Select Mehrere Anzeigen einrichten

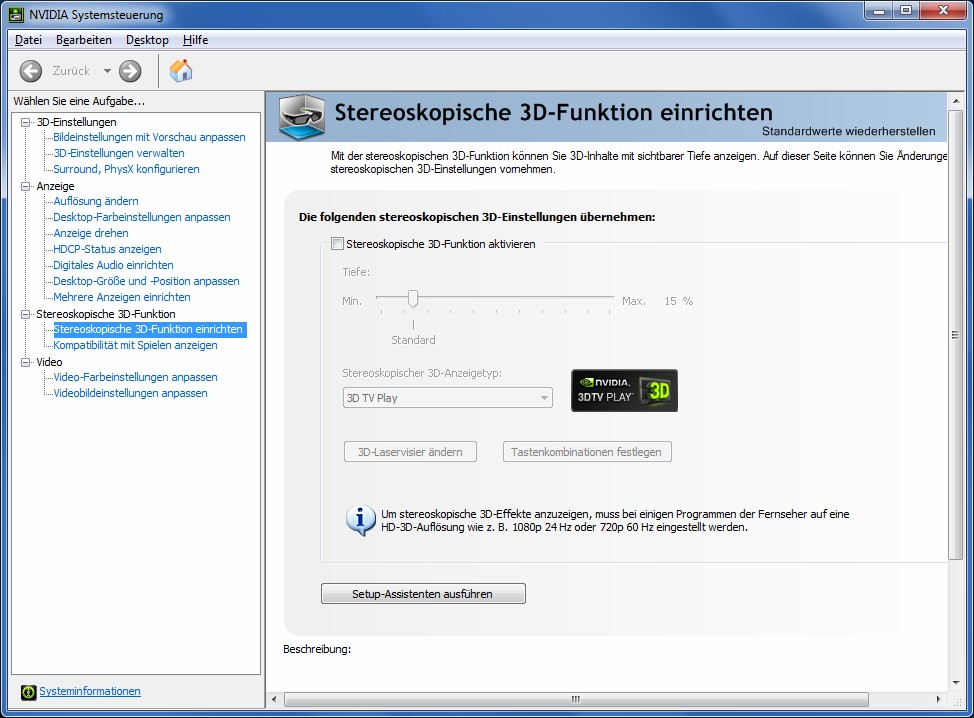[x=122, y=298]
